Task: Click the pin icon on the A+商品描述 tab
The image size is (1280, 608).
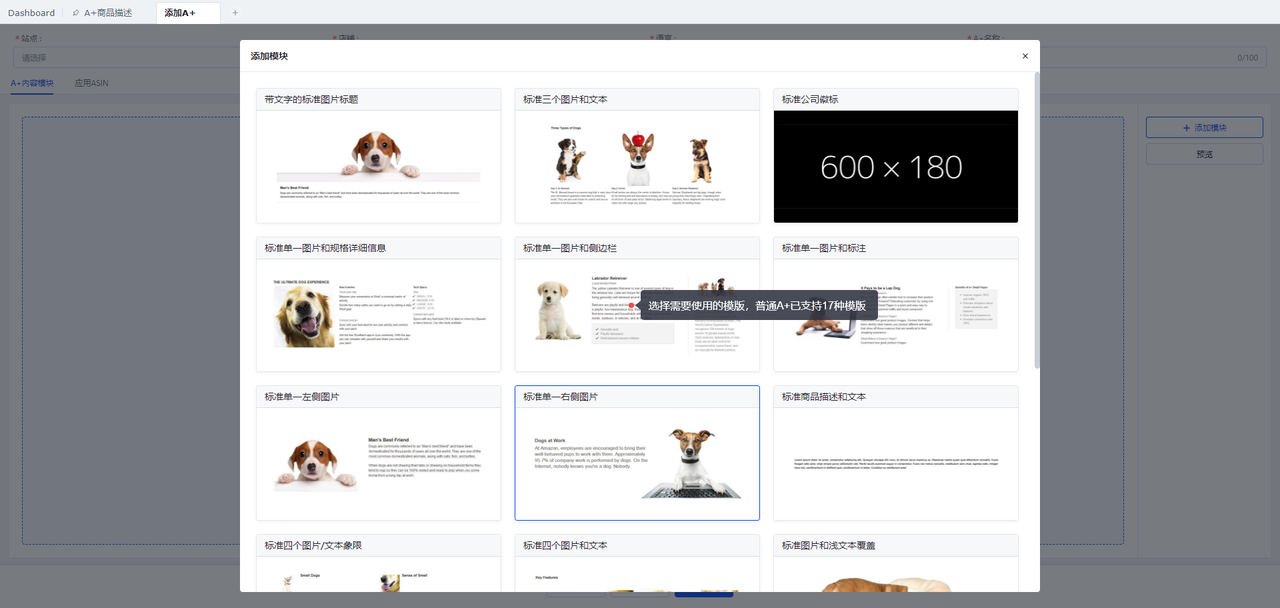Action: tap(76, 13)
